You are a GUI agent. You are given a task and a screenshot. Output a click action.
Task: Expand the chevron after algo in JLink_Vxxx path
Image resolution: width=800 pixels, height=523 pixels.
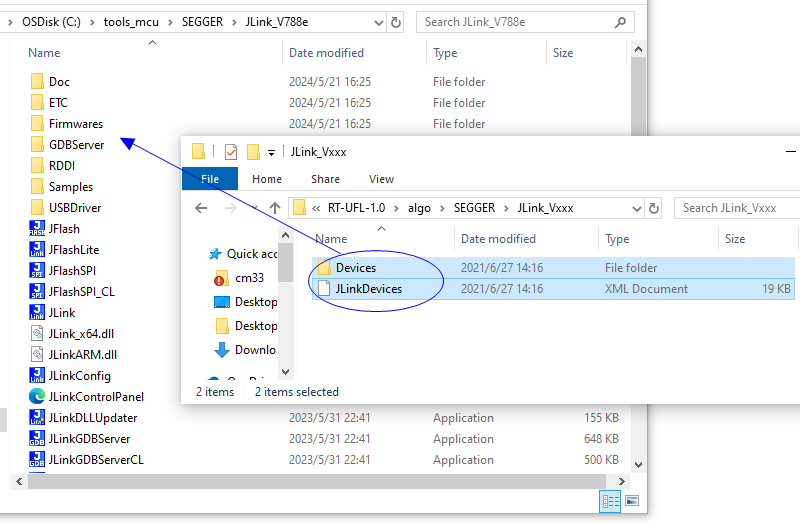pos(442,208)
